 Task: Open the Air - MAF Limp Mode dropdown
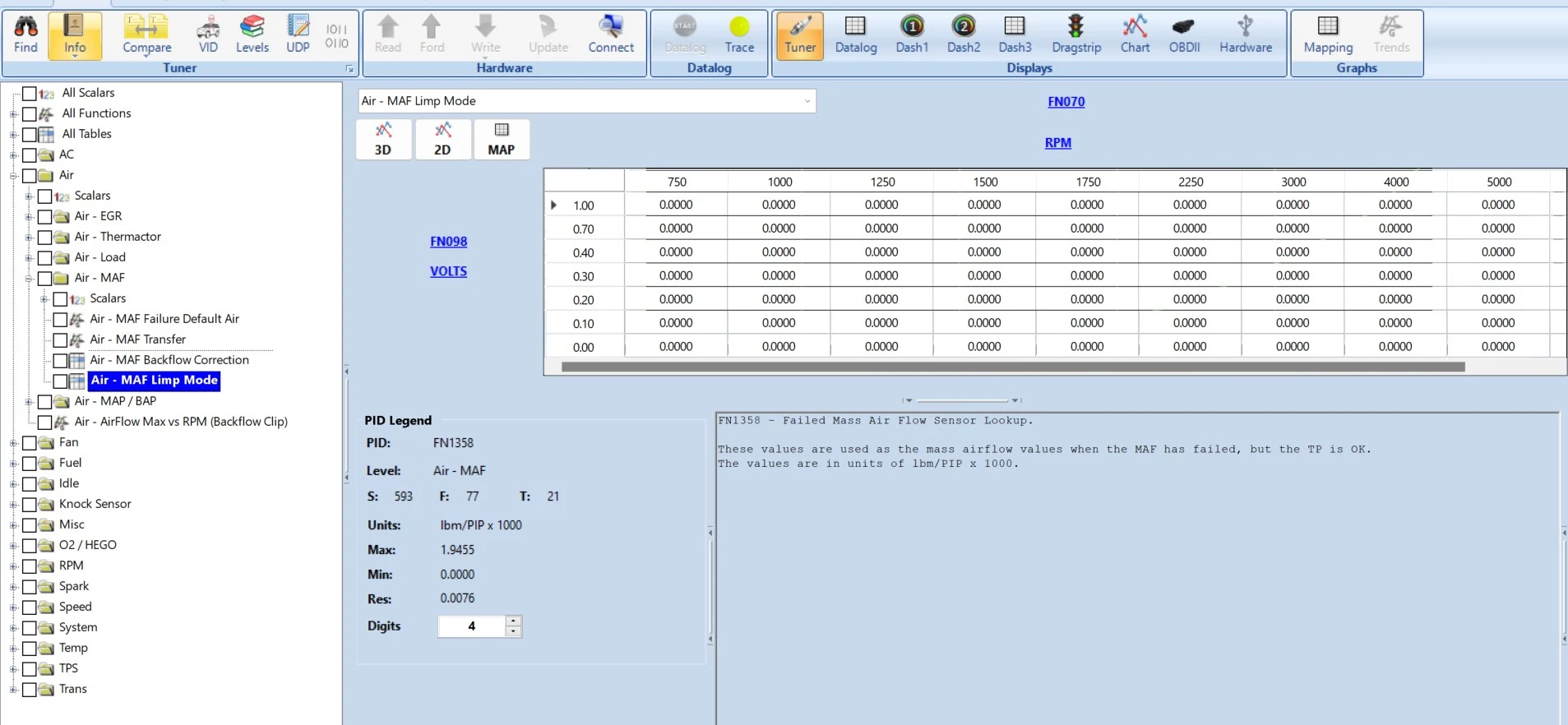point(807,101)
